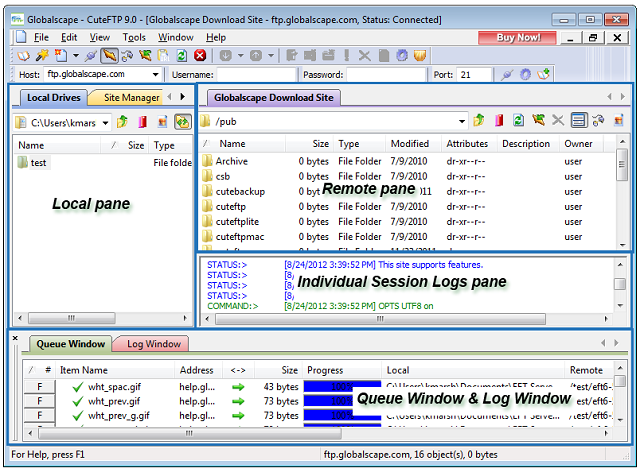
Task: Click the connect icon beside the Port field
Action: tap(508, 75)
